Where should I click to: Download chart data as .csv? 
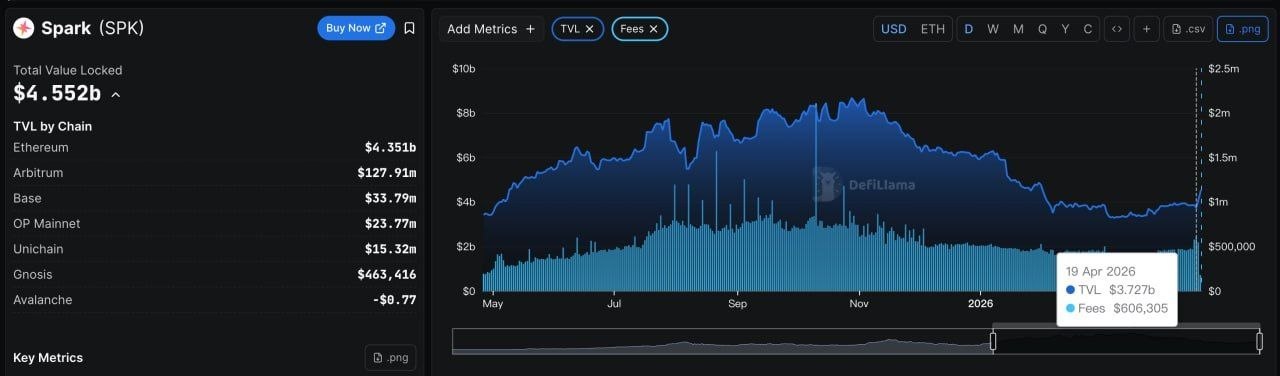click(1188, 29)
